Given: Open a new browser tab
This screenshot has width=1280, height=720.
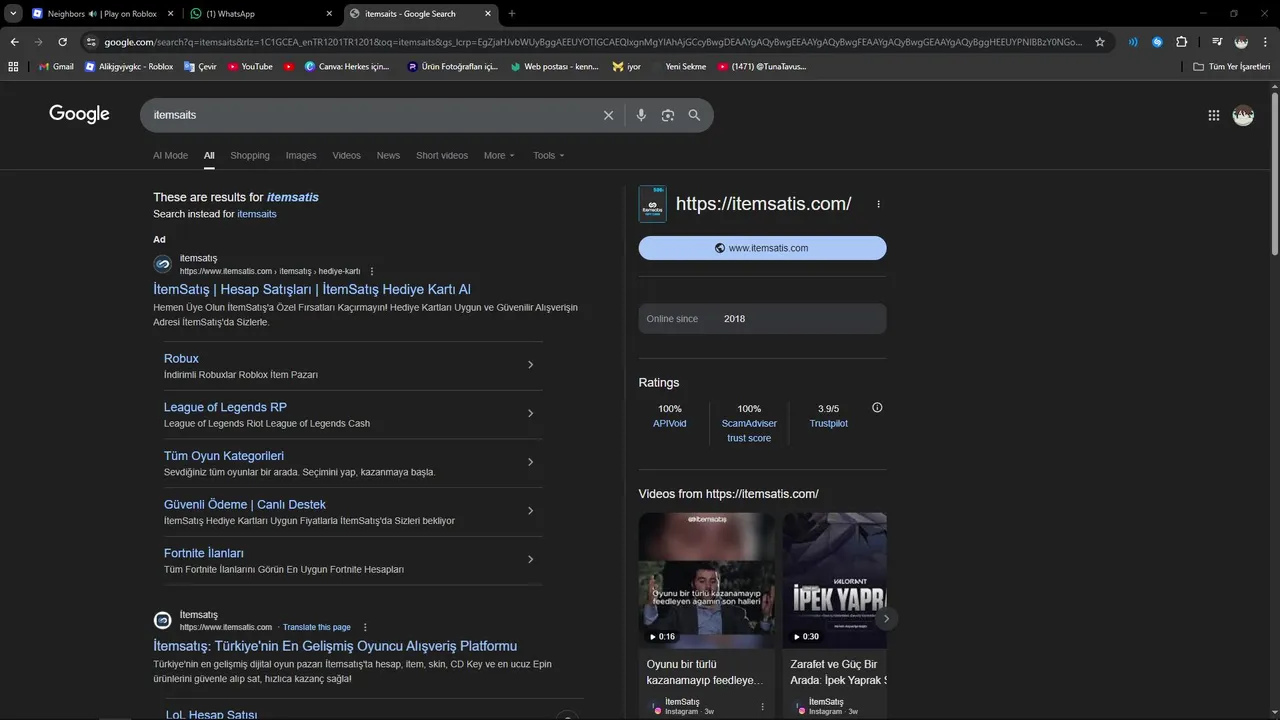Looking at the screenshot, I should point(512,14).
